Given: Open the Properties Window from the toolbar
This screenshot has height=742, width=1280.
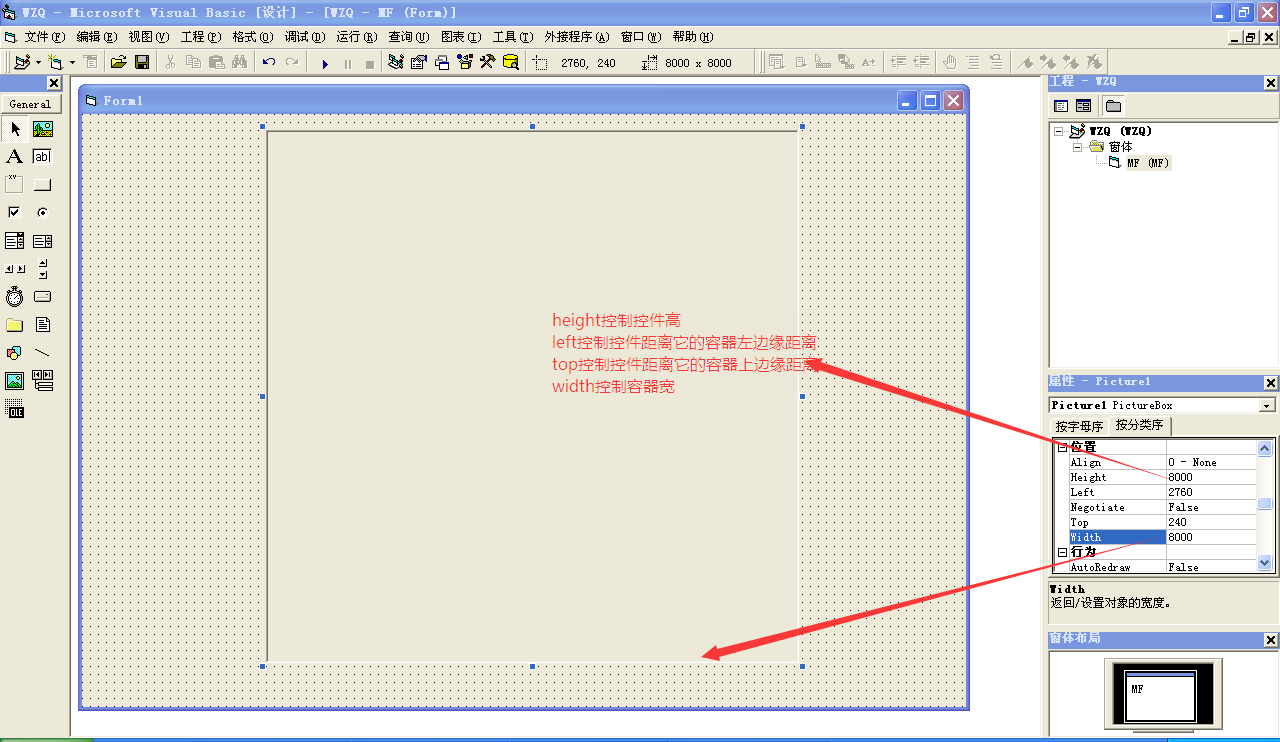Looking at the screenshot, I should pos(419,62).
